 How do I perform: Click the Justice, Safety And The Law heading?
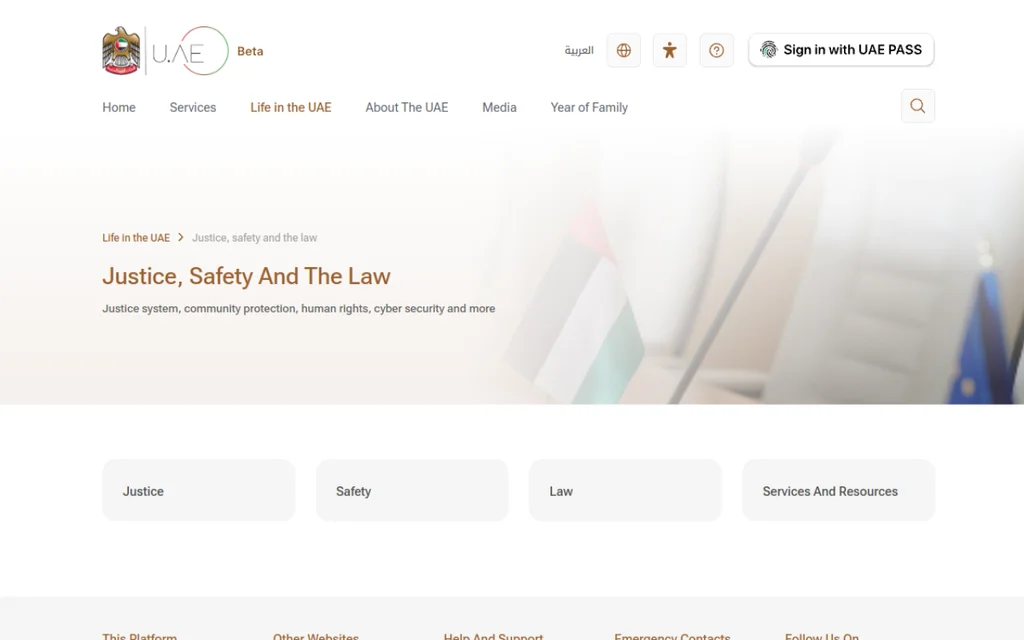[246, 276]
